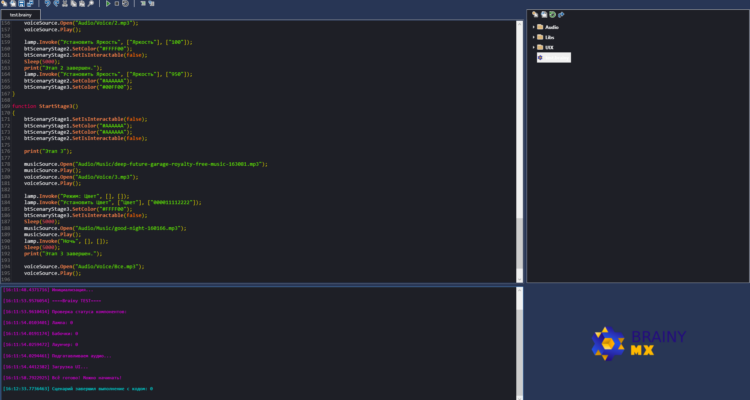This screenshot has height=400, width=750.
Task: Click the console panel scroll-up arrow
Action: coord(519,290)
